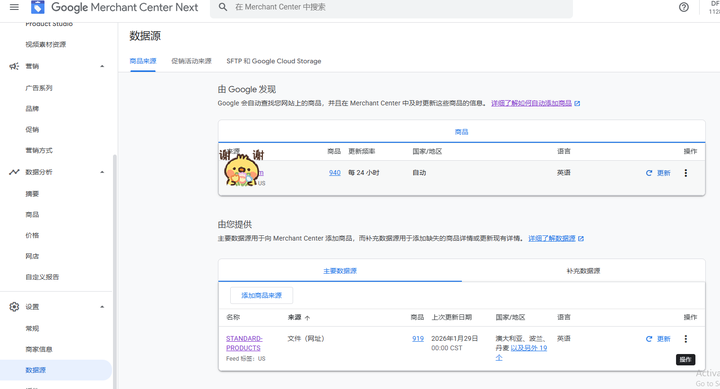Collapse the 营销 sidebar section
The image size is (720, 389).
coord(102,66)
